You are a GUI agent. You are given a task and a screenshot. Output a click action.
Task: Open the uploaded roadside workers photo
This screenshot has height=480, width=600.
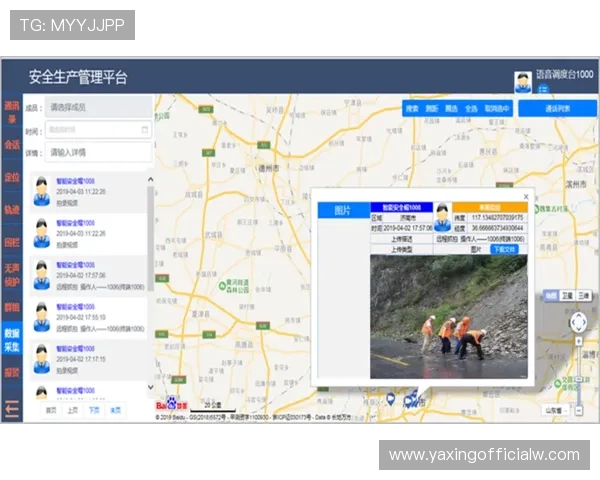point(448,317)
